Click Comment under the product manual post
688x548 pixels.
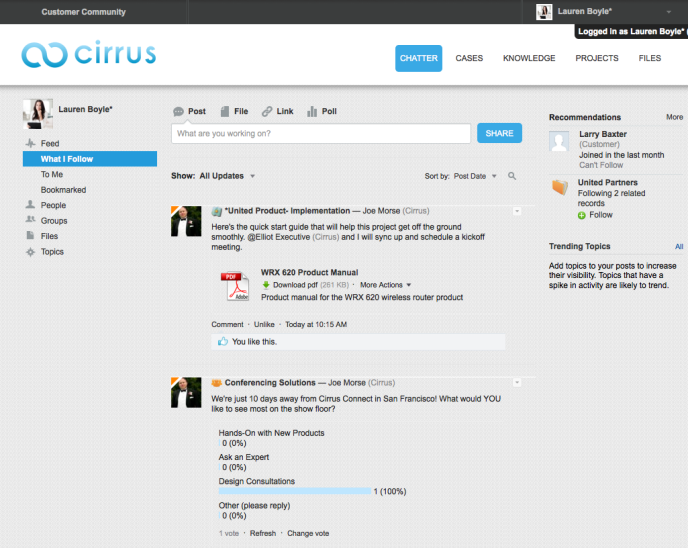point(227,324)
